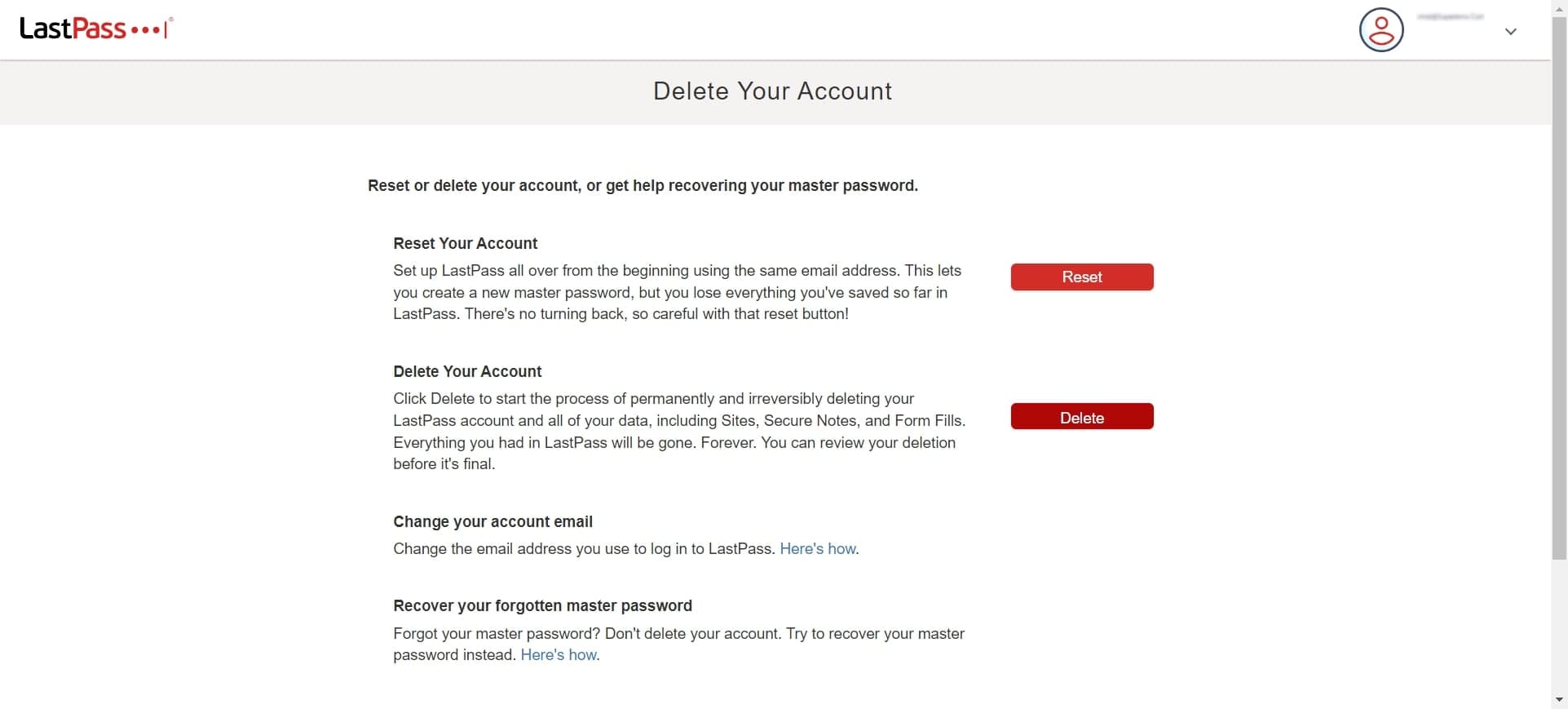Click the user profile avatar icon
Screen dimensions: 1568x709
click(x=1380, y=30)
